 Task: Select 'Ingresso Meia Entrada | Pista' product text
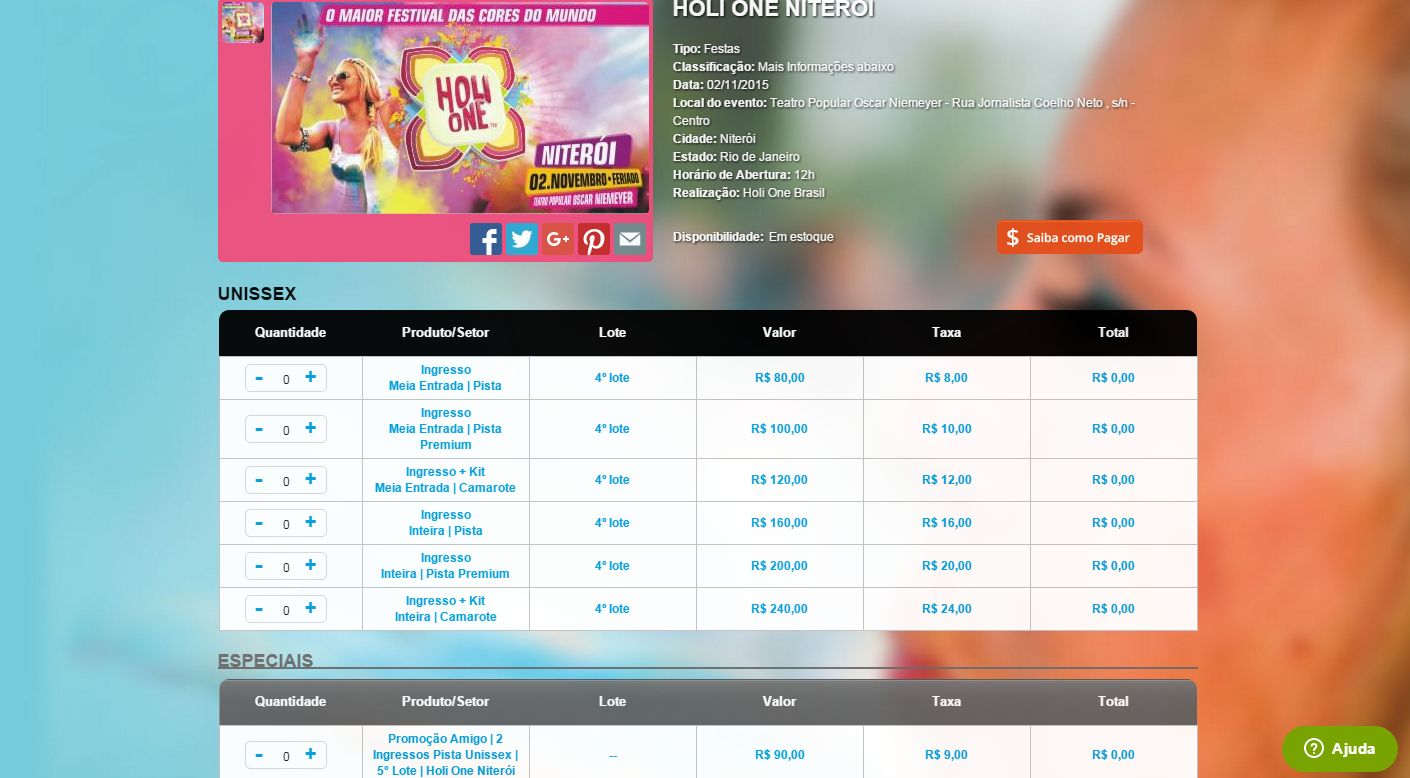pyautogui.click(x=445, y=378)
